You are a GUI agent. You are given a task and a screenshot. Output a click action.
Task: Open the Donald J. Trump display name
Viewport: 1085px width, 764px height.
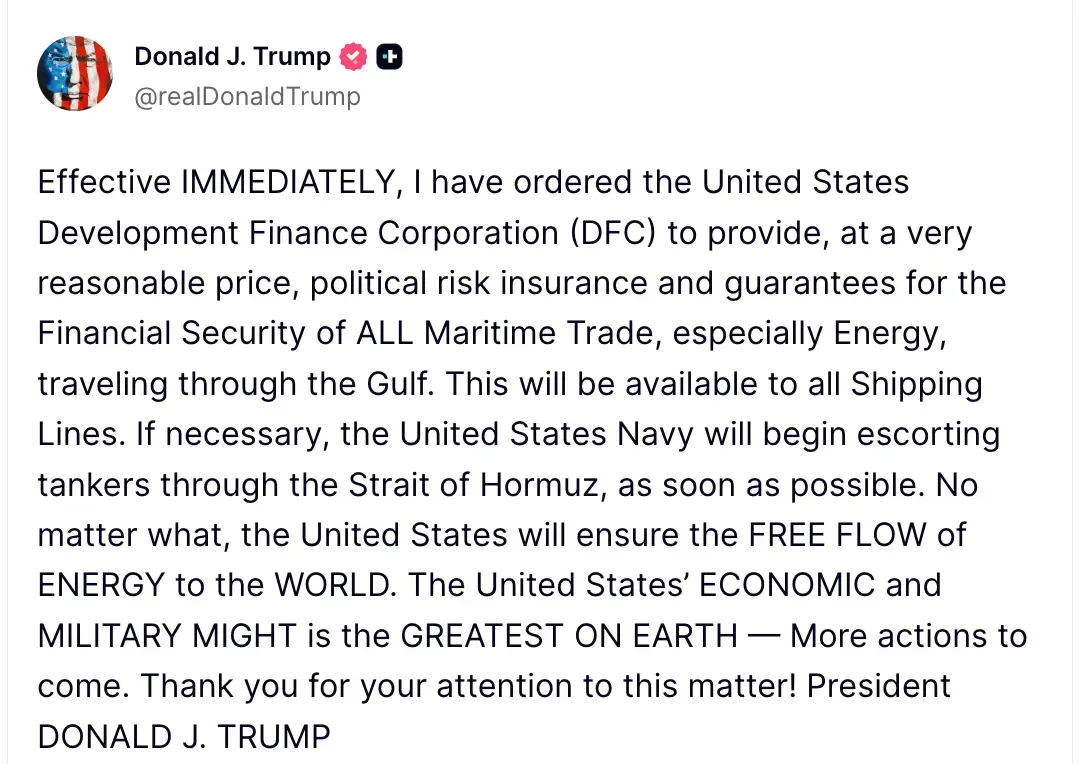pyautogui.click(x=232, y=57)
